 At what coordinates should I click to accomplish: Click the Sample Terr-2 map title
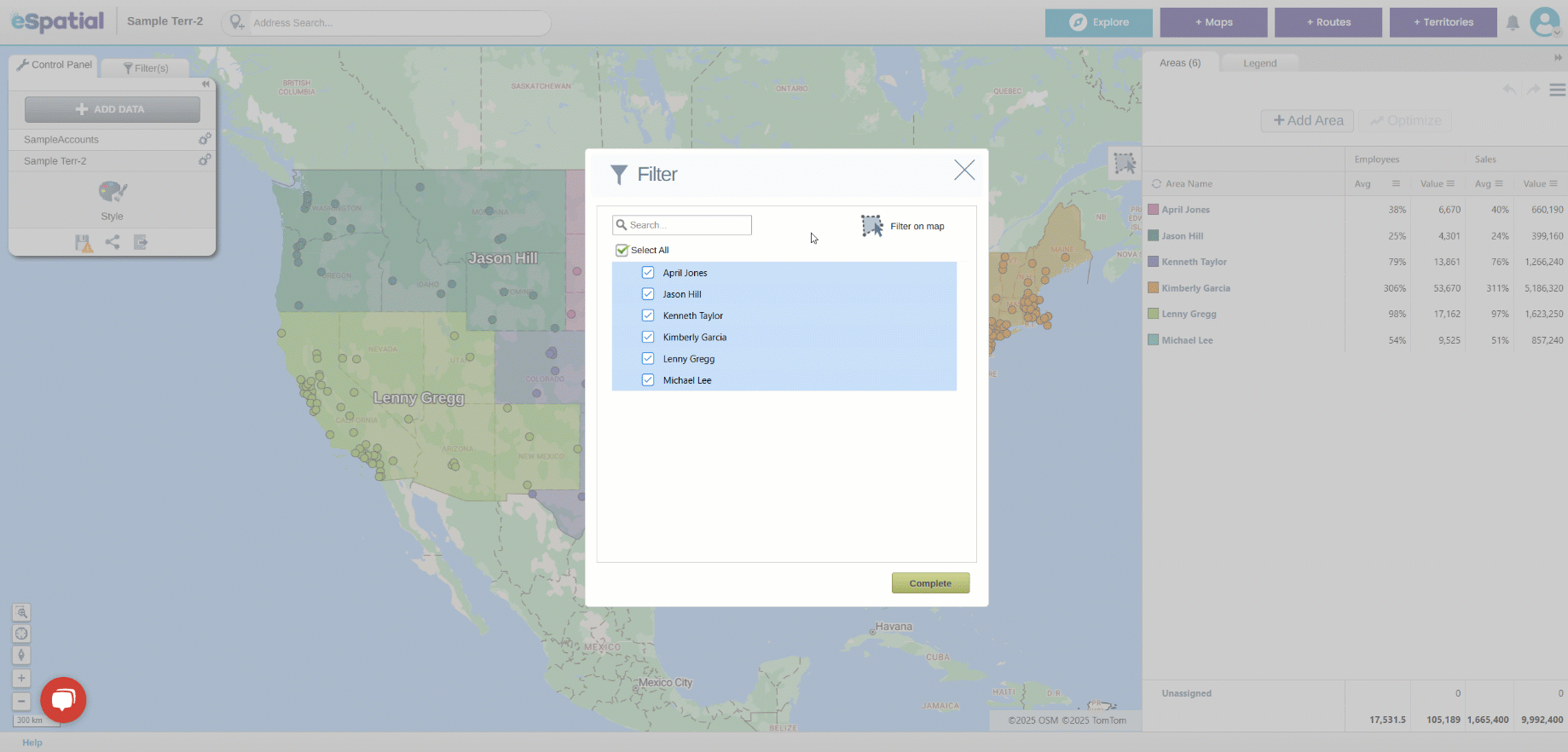click(165, 21)
